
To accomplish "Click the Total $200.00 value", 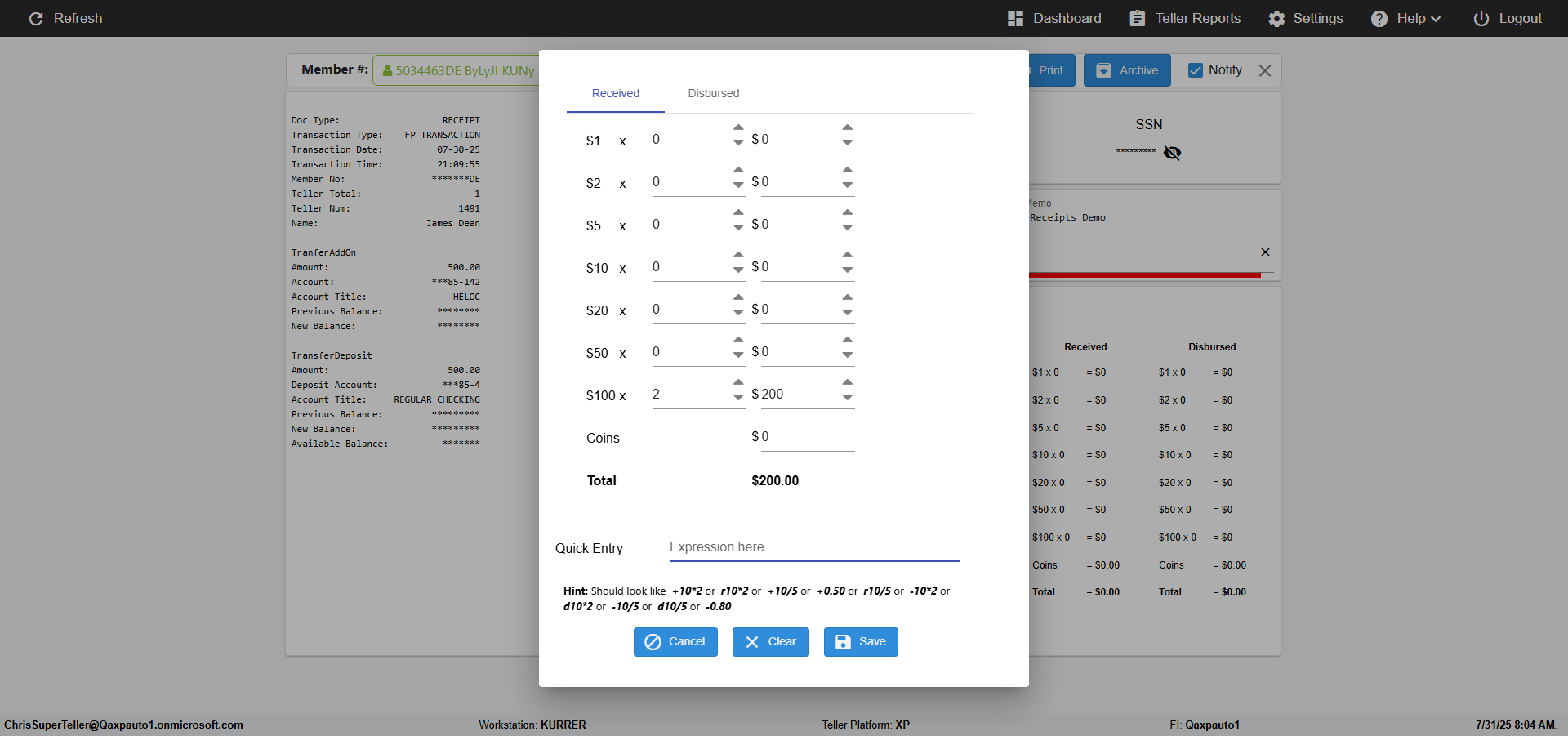I will [775, 480].
